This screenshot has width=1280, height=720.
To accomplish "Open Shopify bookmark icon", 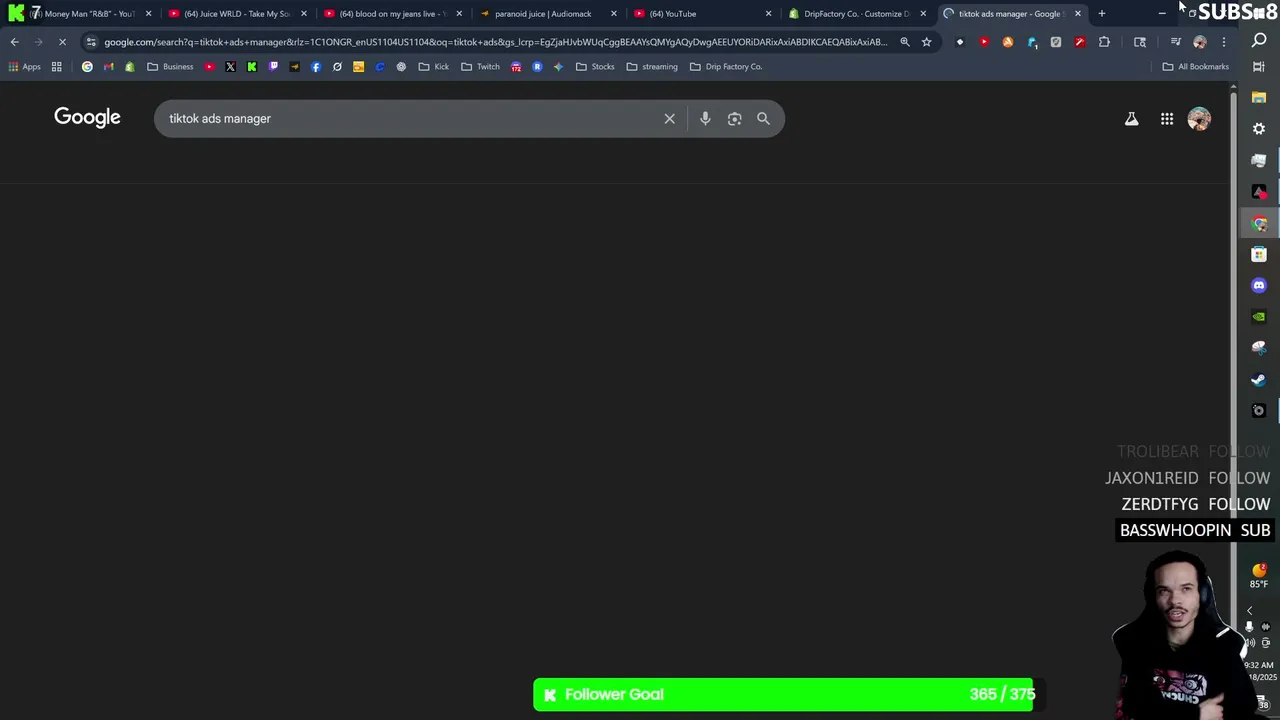I will (129, 66).
